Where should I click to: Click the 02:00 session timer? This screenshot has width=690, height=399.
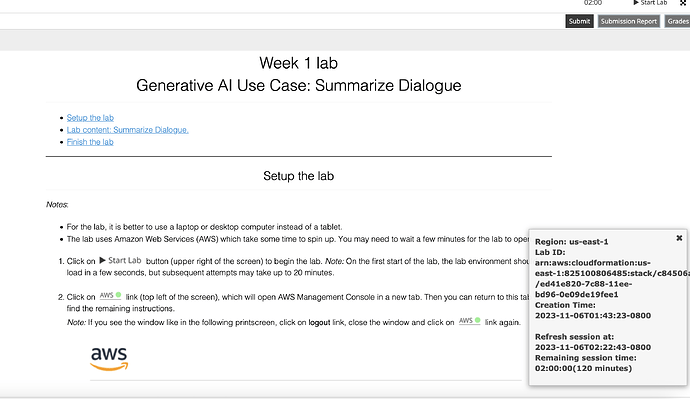(x=593, y=3)
